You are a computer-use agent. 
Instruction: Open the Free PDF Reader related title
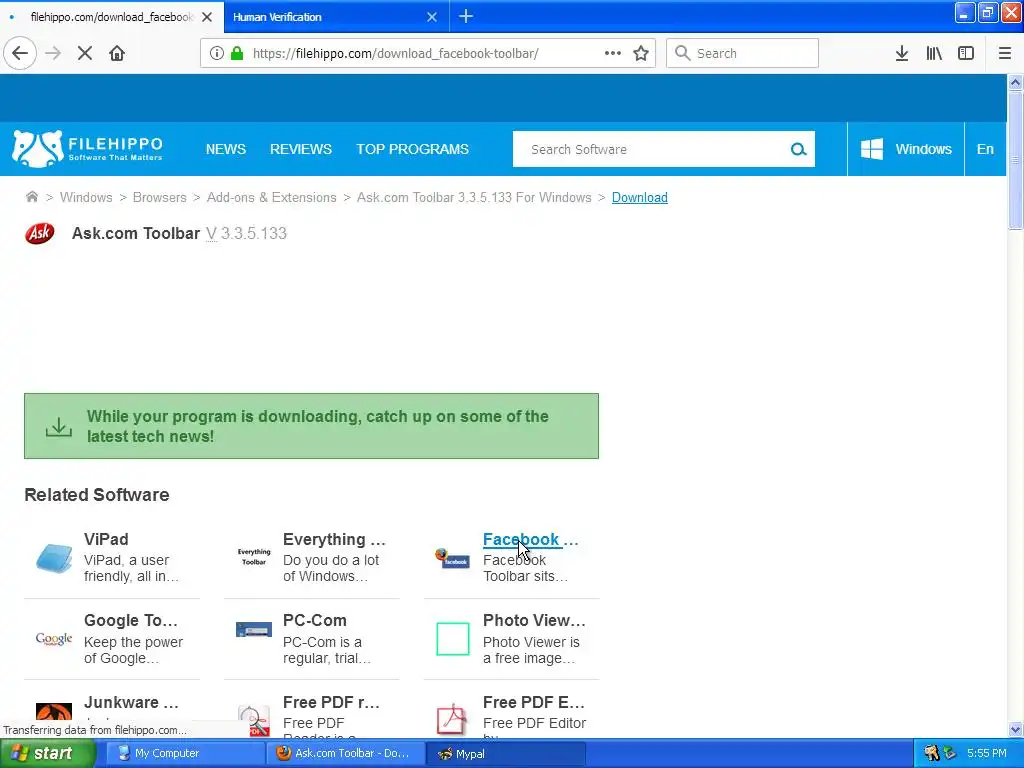[331, 702]
